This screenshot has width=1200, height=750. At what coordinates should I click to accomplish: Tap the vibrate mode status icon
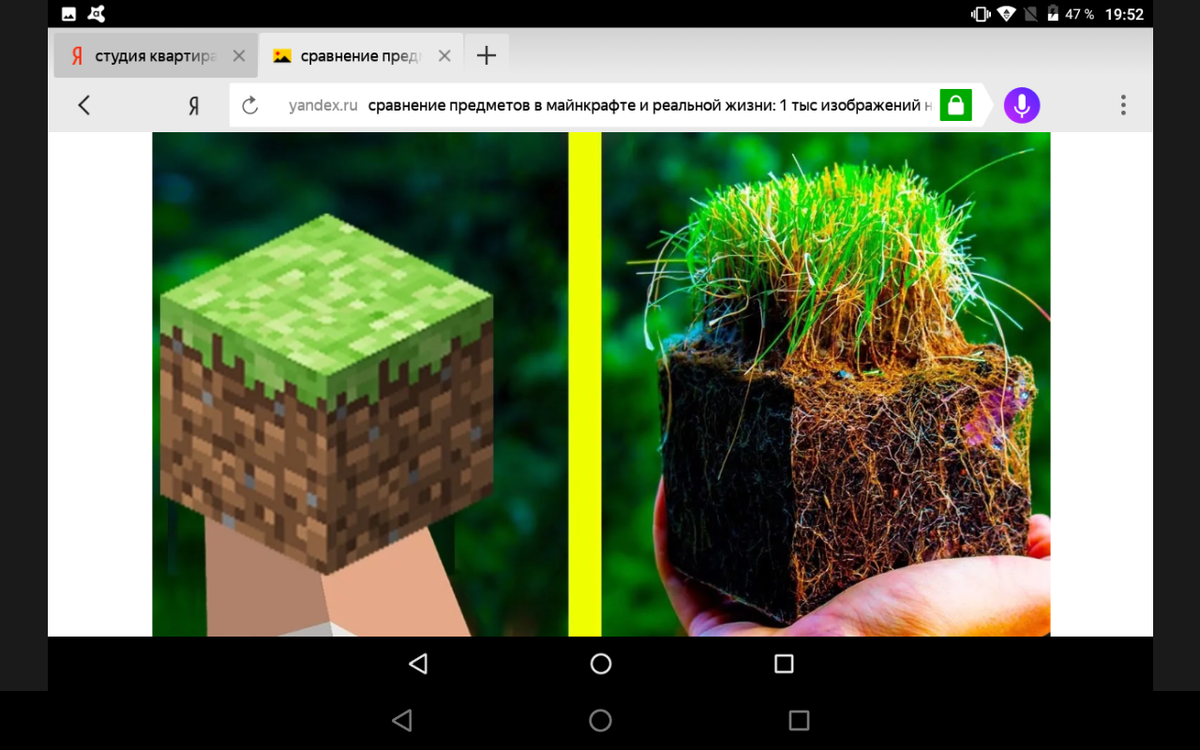[x=980, y=14]
